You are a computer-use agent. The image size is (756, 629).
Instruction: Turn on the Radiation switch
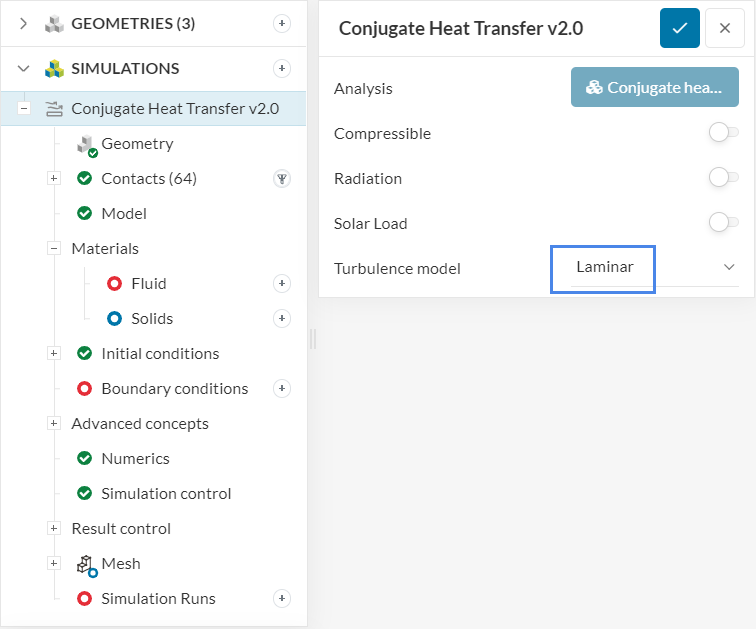coord(723,178)
